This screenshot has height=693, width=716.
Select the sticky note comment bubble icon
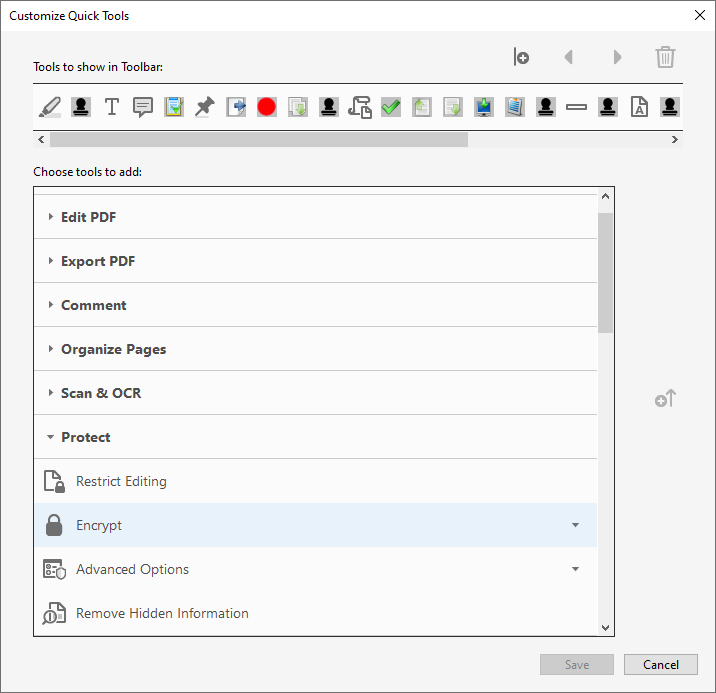143,107
